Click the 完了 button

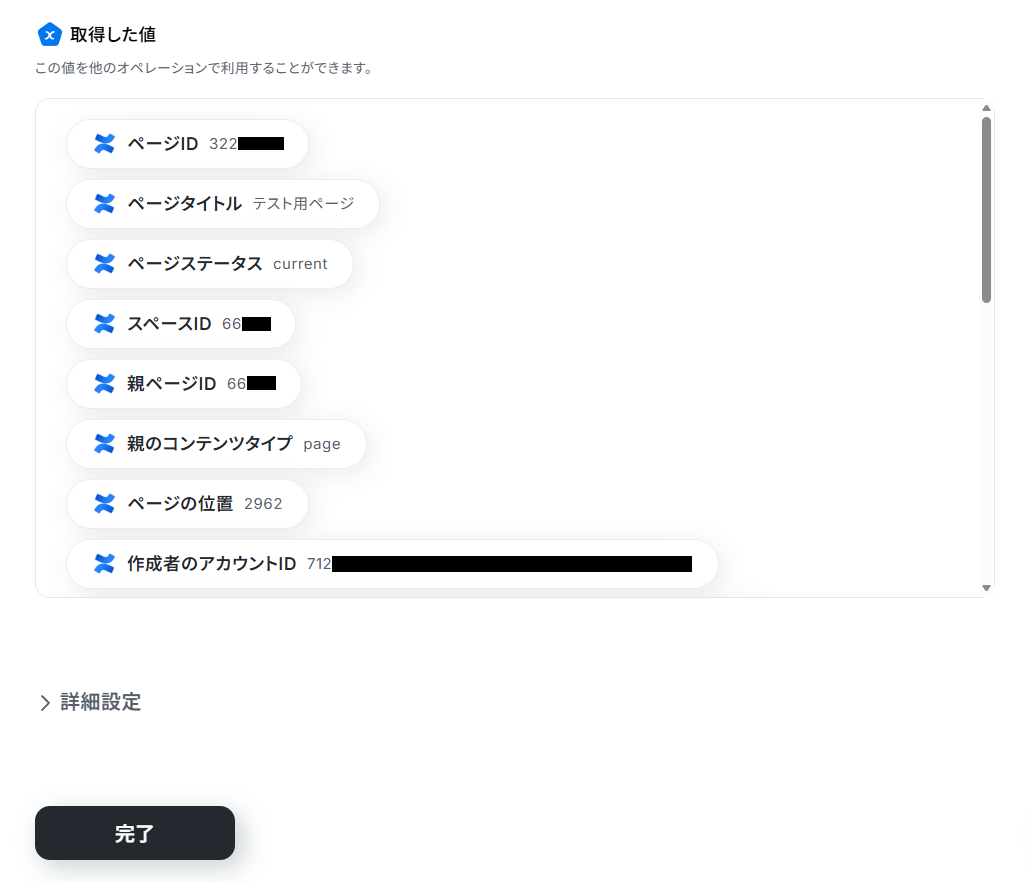(x=135, y=833)
